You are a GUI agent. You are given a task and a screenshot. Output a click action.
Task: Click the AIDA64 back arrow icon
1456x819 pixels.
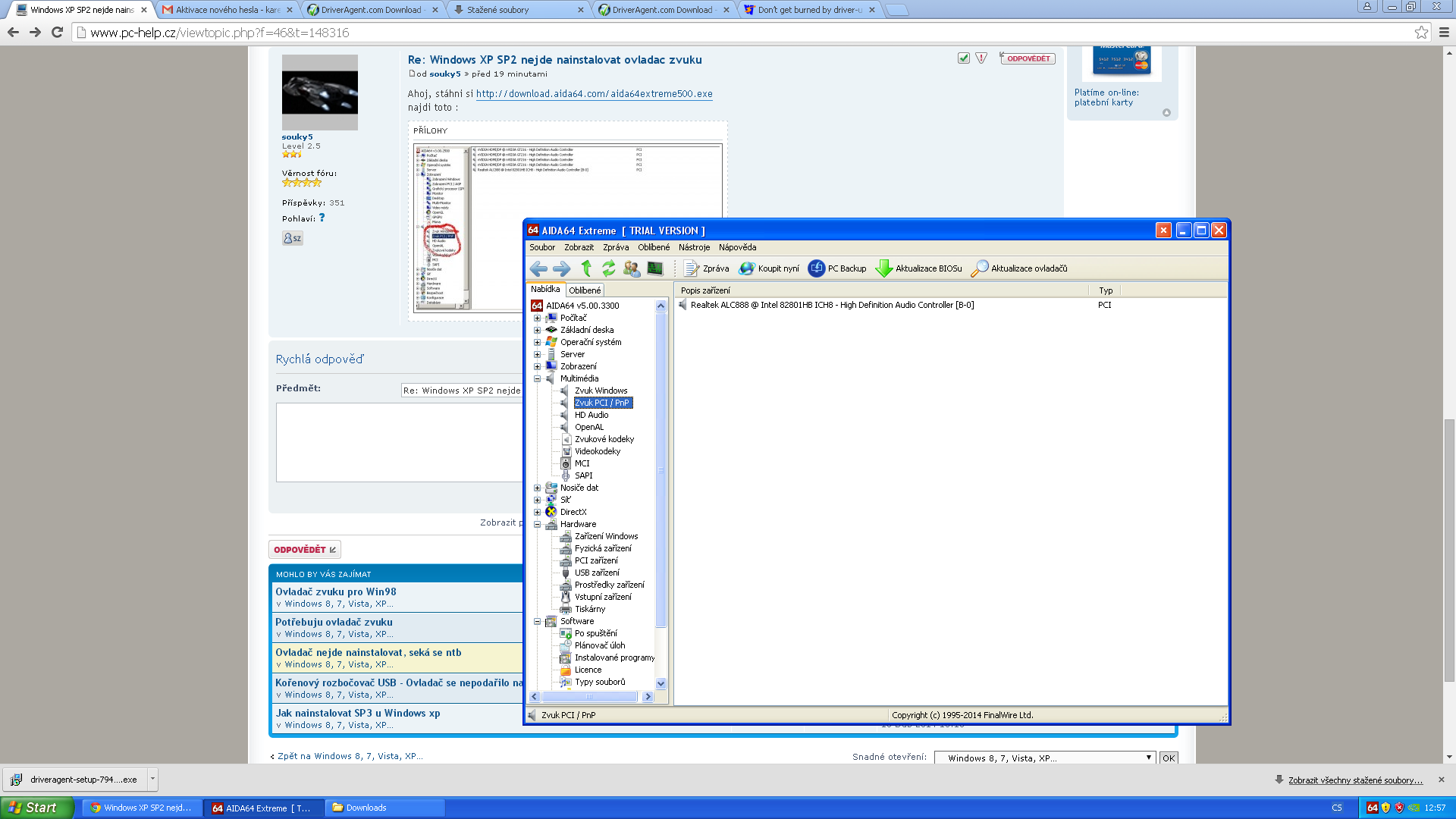pos(538,268)
